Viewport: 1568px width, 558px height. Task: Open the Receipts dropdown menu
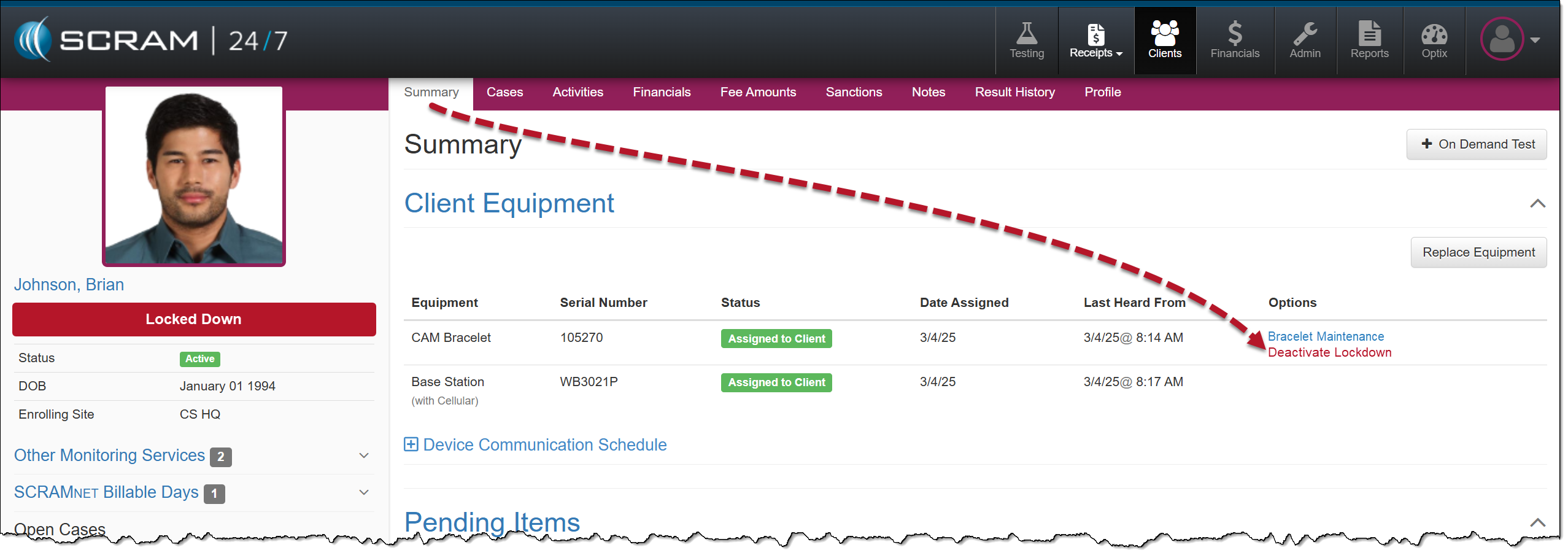tap(1095, 41)
